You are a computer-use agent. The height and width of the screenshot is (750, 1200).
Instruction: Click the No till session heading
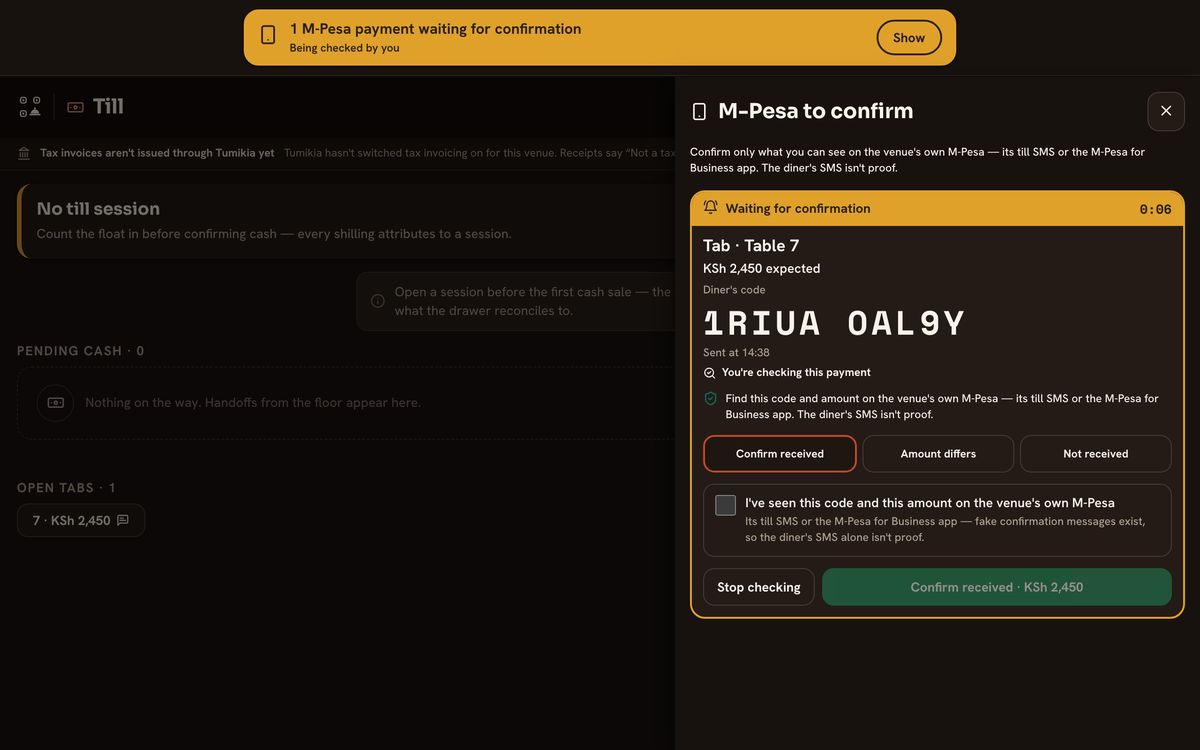[98, 209]
